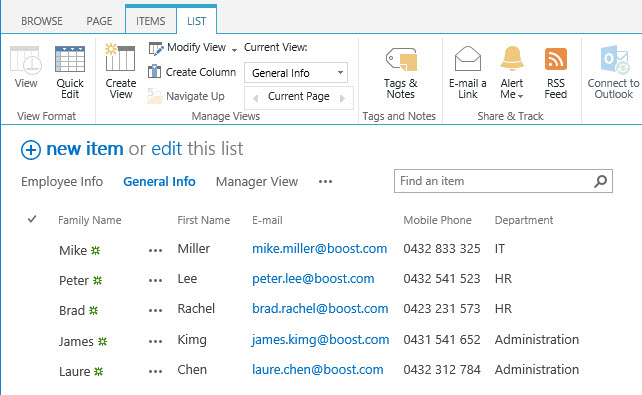Click the search magnifier icon
Viewport: 642px width, 395px height.
click(x=600, y=181)
